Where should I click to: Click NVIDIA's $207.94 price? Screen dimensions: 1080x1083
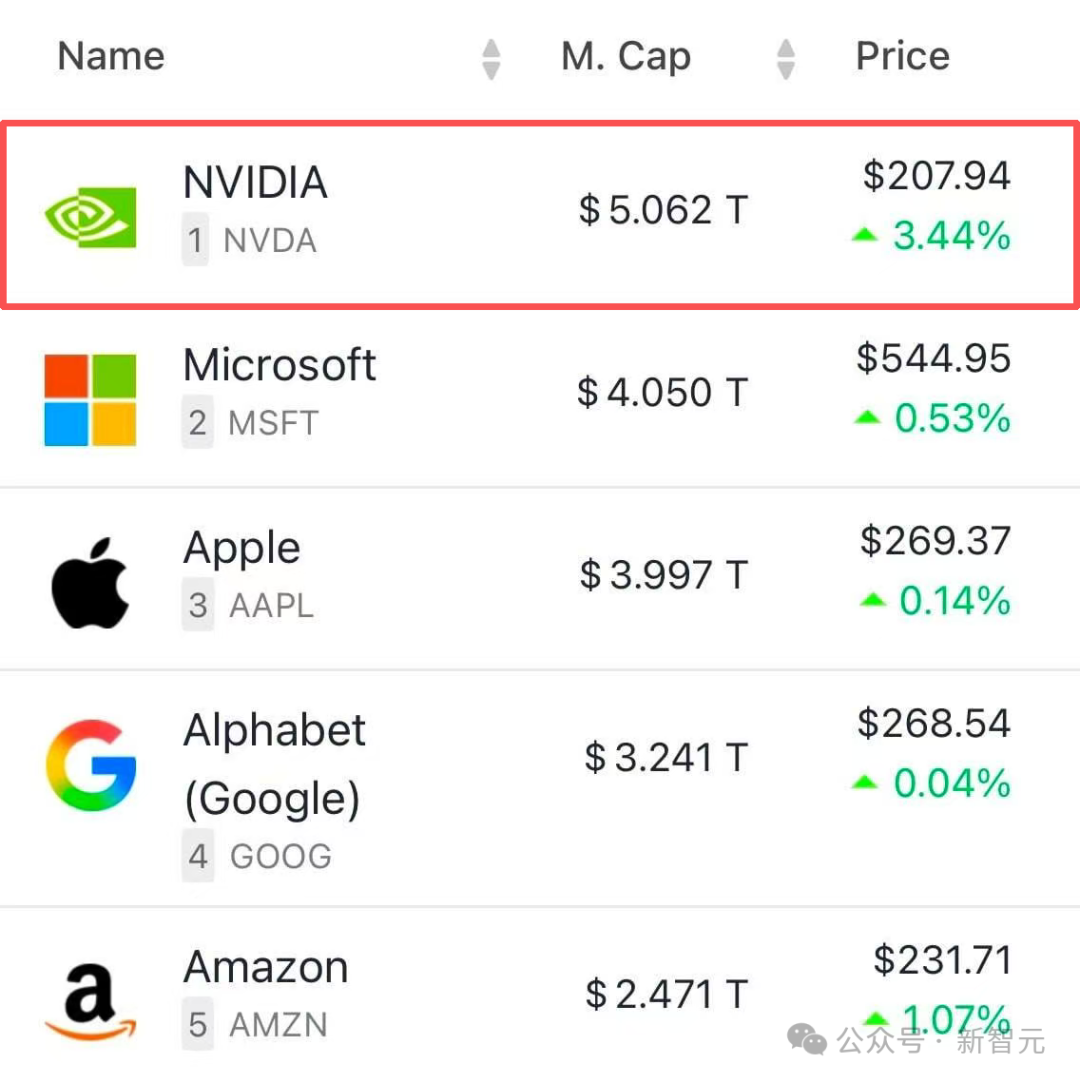(x=937, y=176)
